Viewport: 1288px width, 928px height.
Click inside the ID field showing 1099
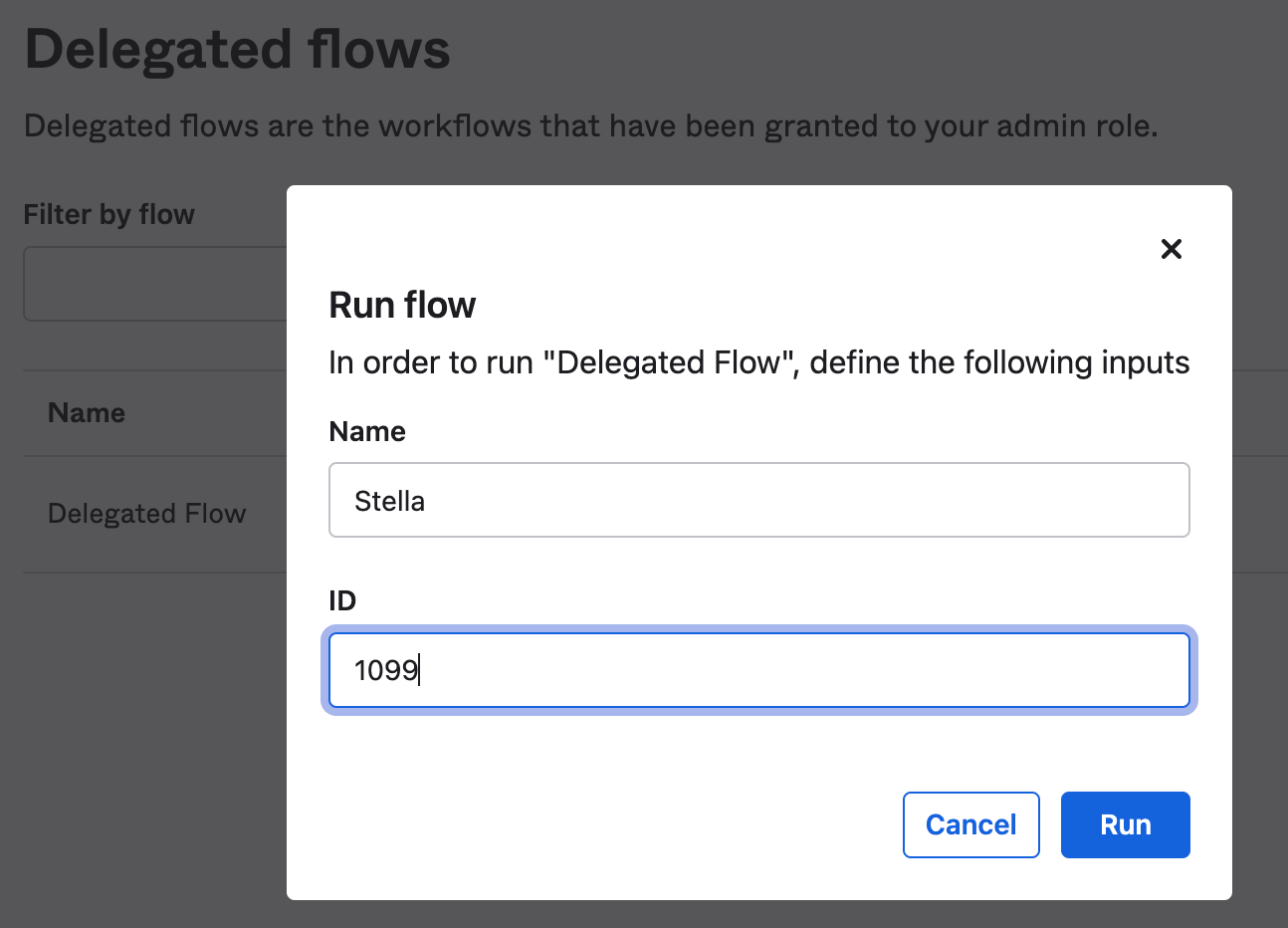pyautogui.click(x=759, y=670)
